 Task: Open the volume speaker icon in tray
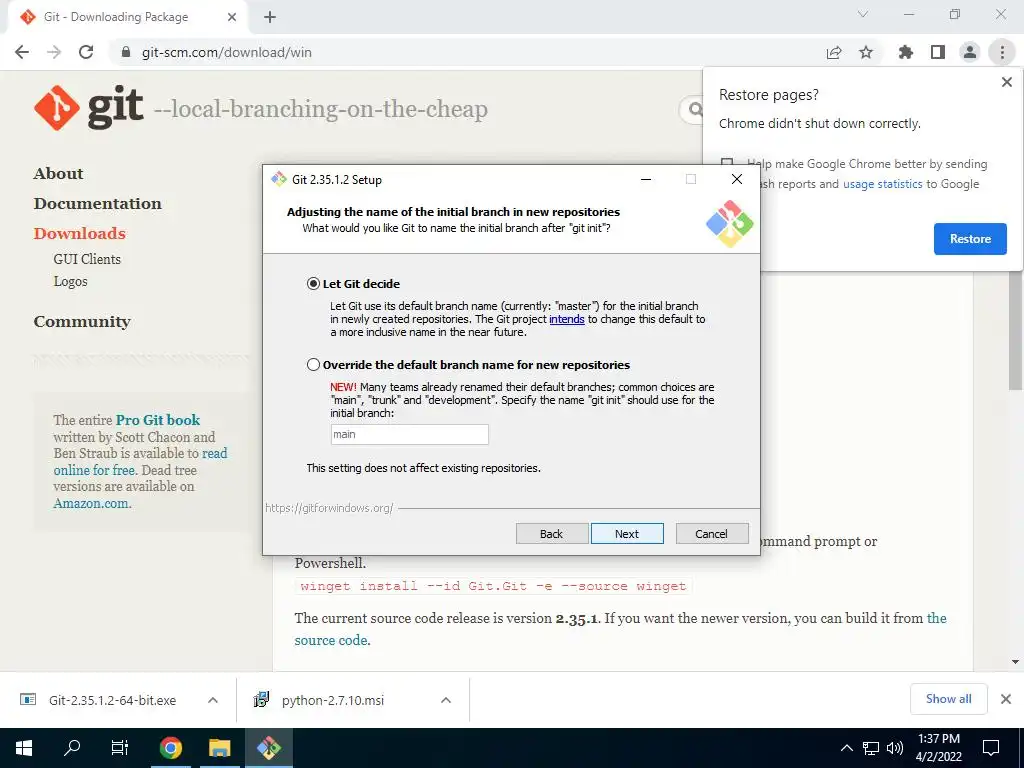(895, 748)
